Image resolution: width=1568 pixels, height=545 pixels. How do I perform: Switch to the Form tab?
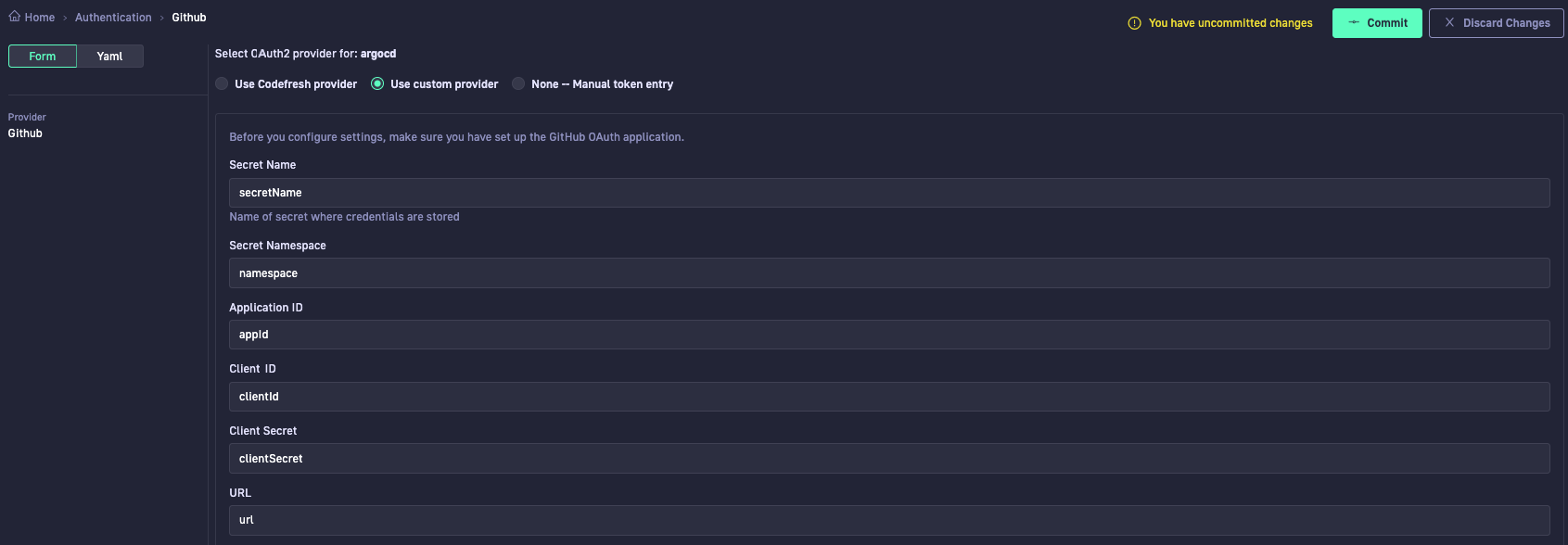(43, 57)
